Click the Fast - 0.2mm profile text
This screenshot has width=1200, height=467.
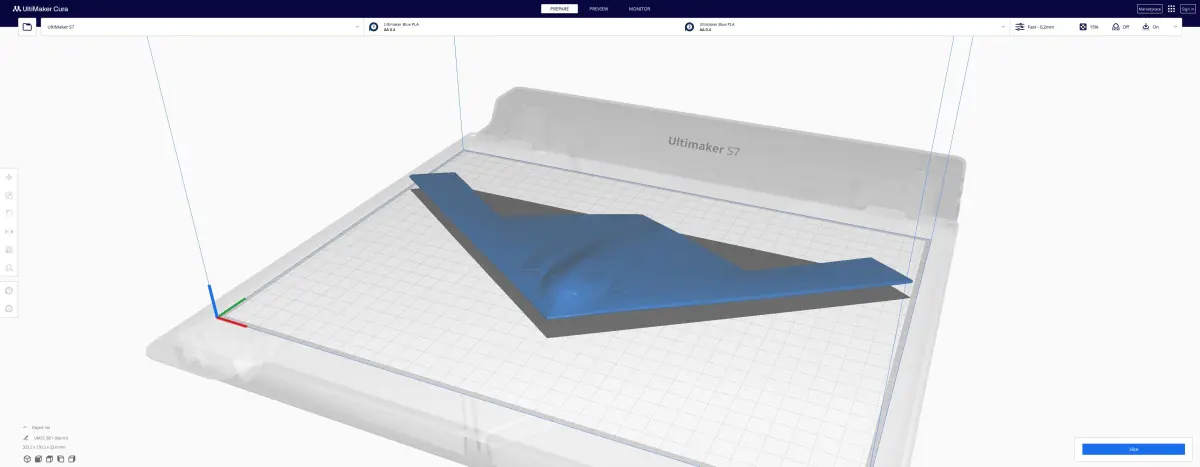coord(1041,27)
